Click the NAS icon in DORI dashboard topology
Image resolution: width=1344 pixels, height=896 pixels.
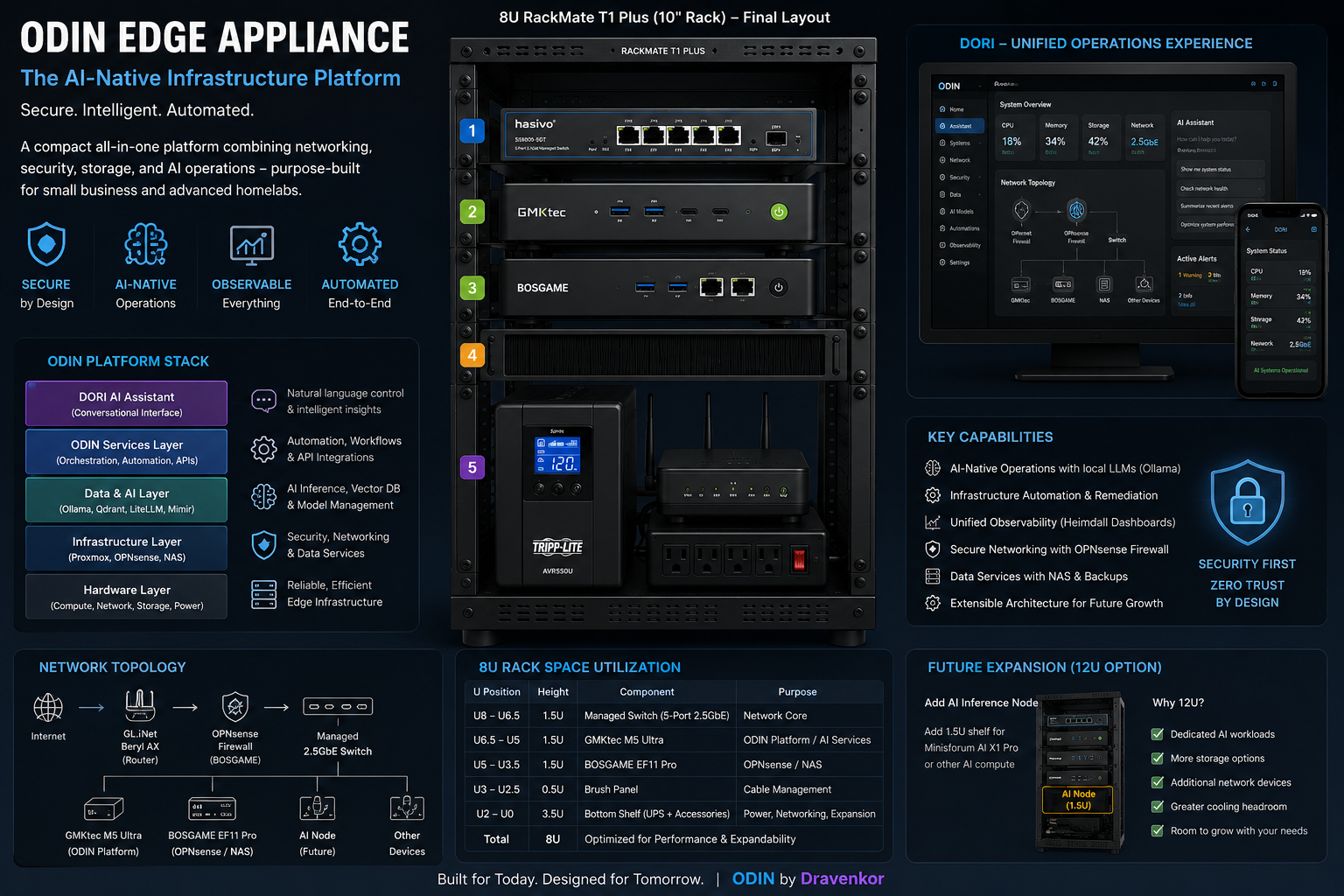point(1104,285)
